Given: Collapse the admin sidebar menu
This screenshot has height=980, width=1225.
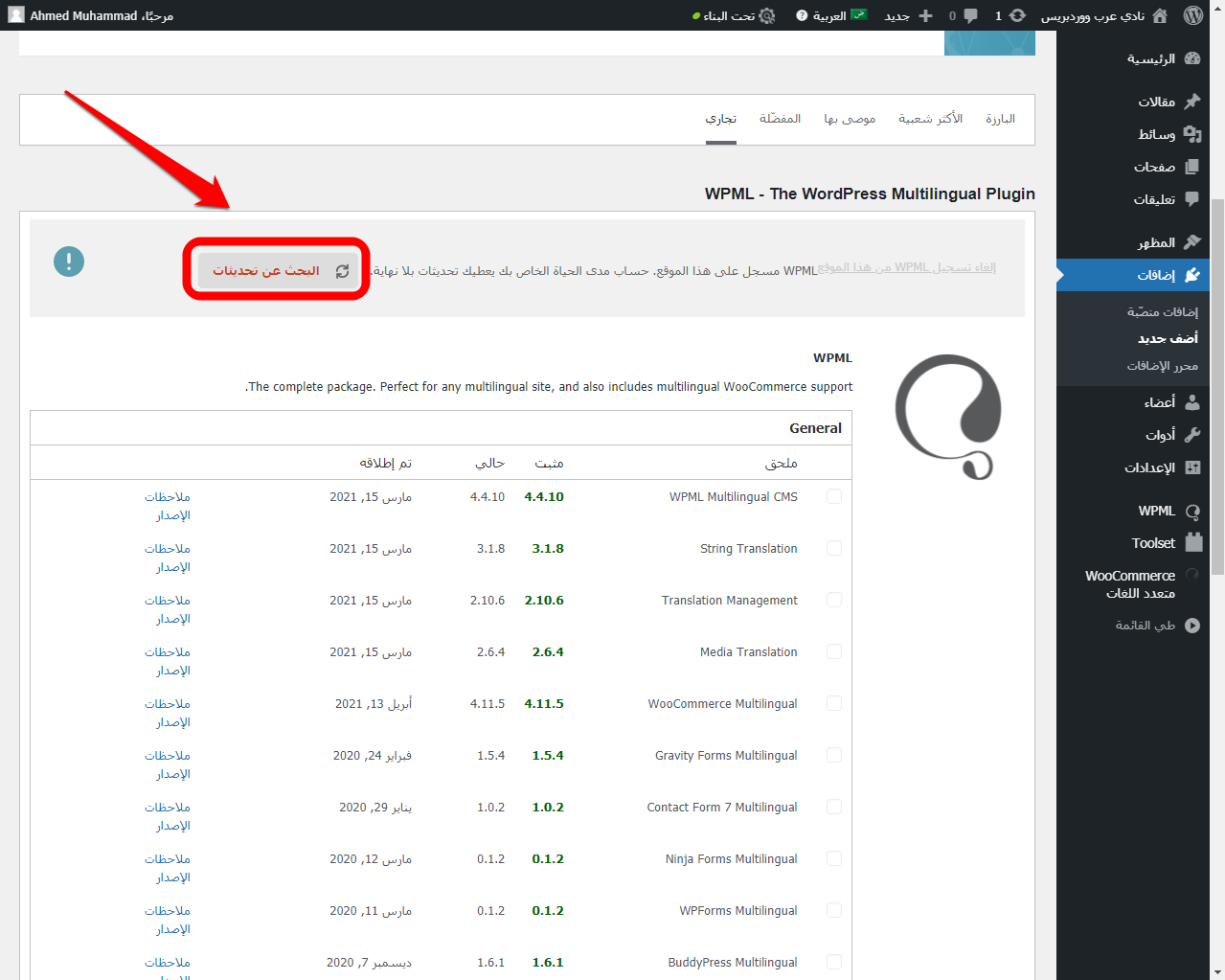Looking at the screenshot, I should pos(1192,626).
